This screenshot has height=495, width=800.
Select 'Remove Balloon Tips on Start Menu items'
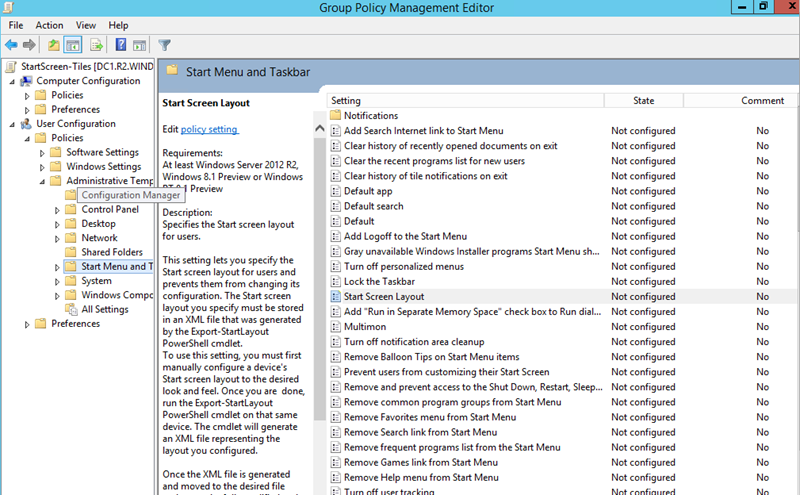pos(432,357)
